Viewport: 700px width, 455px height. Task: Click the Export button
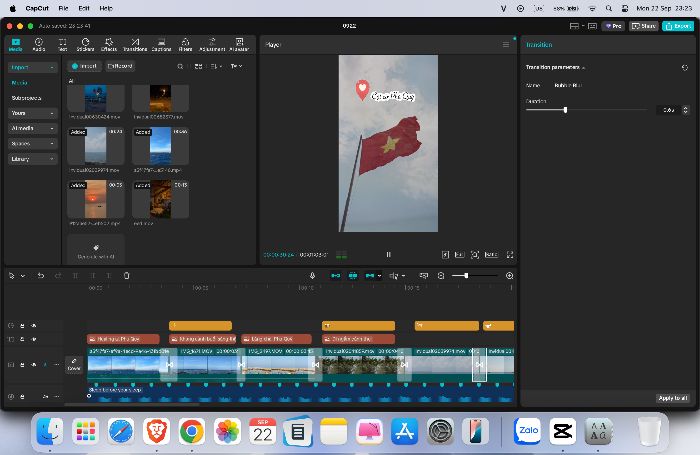pyautogui.click(x=678, y=26)
